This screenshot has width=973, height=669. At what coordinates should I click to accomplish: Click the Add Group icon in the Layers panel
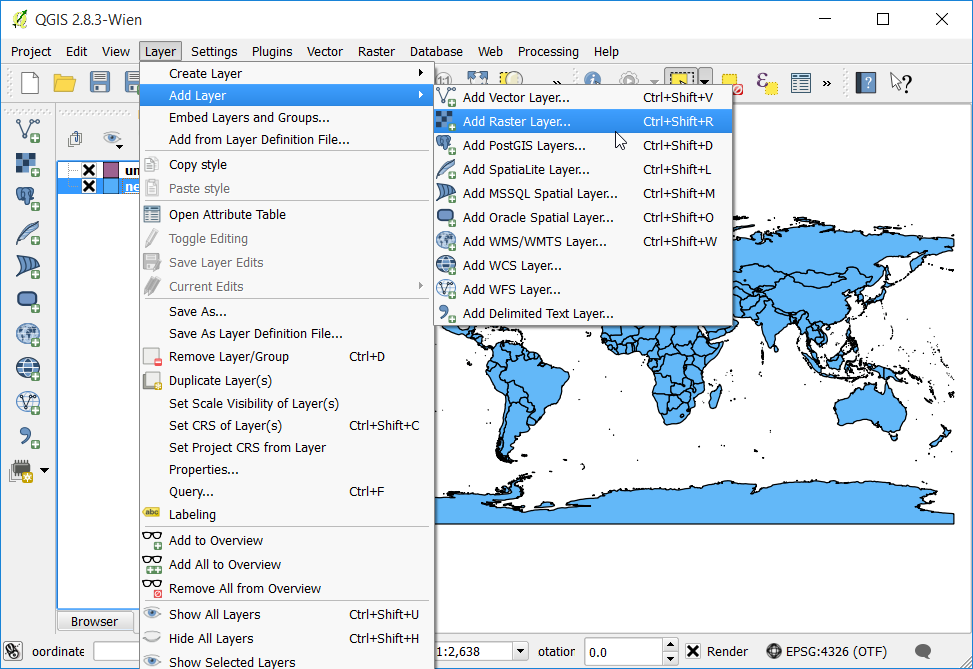[75, 138]
